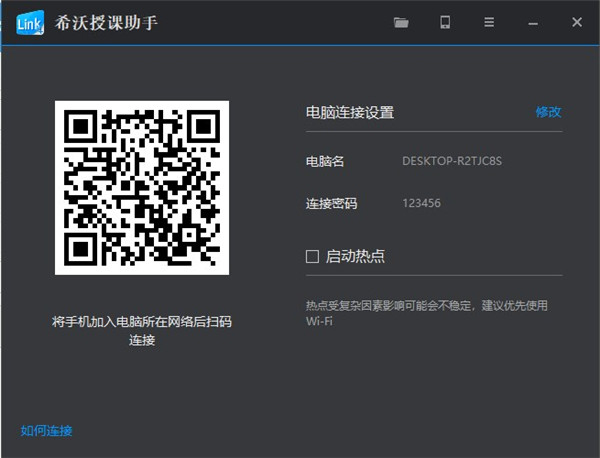Close the 希沃授课助手 window
This screenshot has width=600, height=458.
coord(577,22)
